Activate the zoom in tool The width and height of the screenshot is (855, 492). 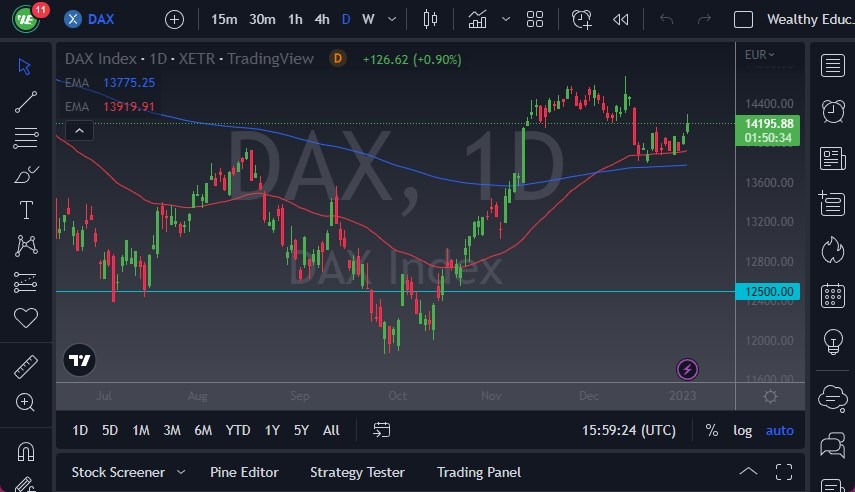(x=25, y=403)
